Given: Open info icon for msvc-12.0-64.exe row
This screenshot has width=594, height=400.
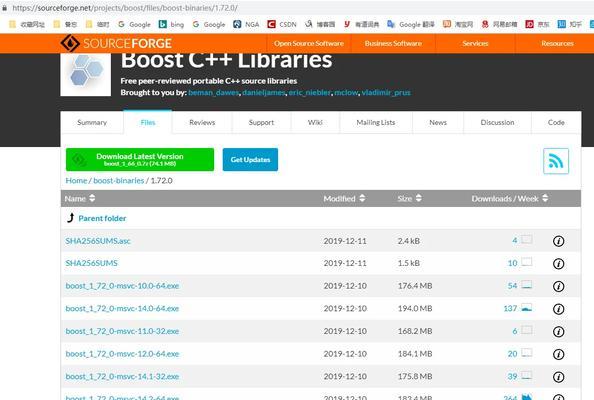Looking at the screenshot, I should coord(558,354).
